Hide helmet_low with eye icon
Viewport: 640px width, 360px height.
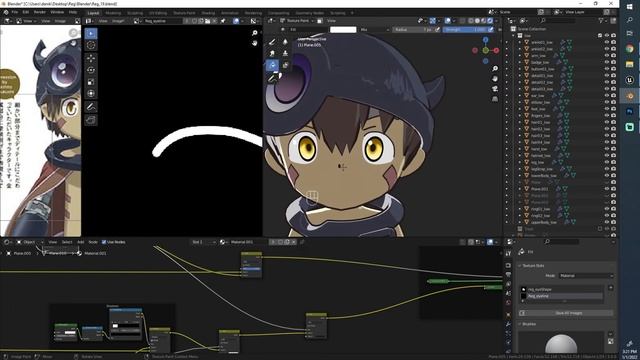[607, 156]
